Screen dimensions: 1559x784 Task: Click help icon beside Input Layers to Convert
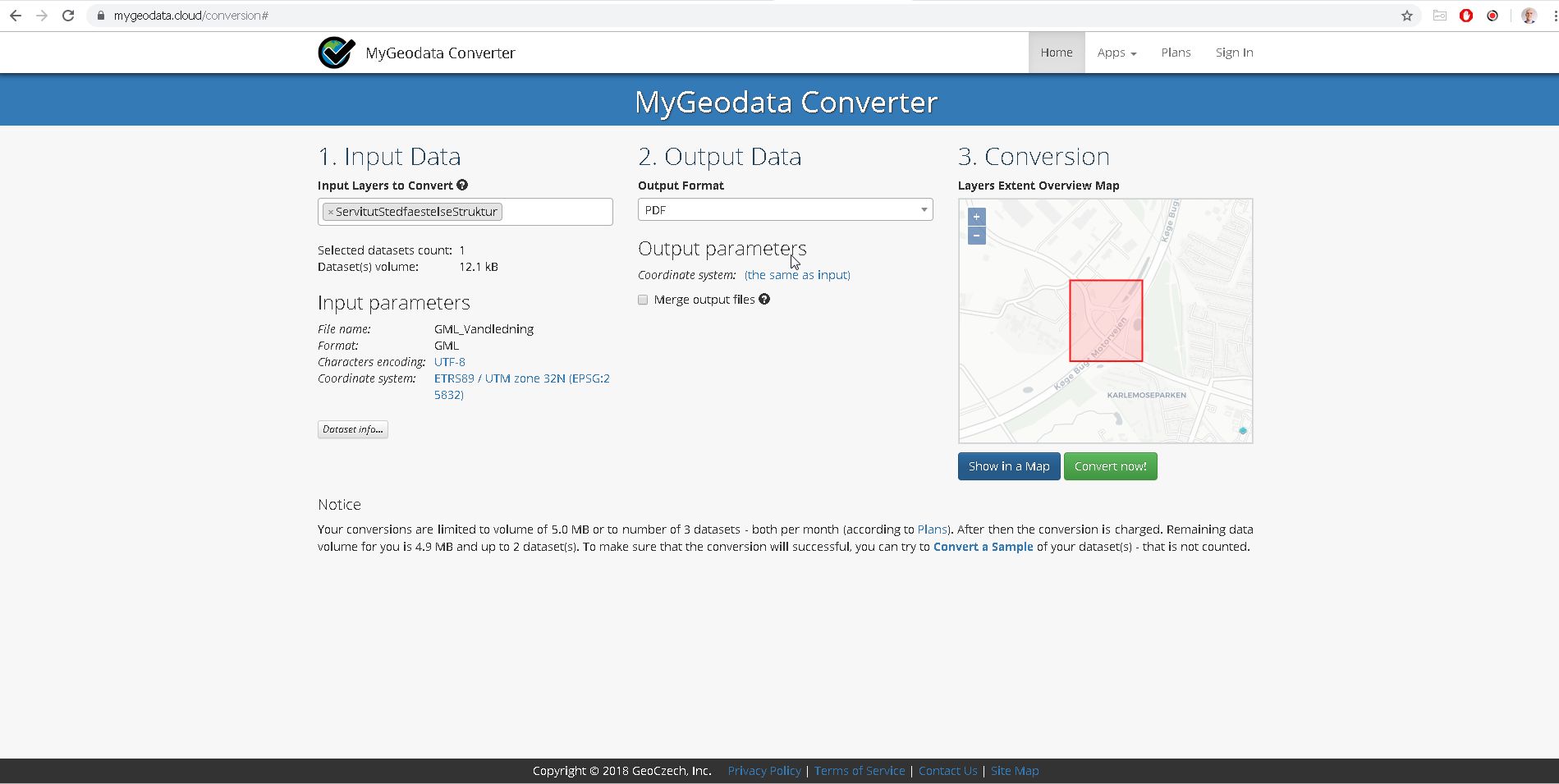coord(462,186)
